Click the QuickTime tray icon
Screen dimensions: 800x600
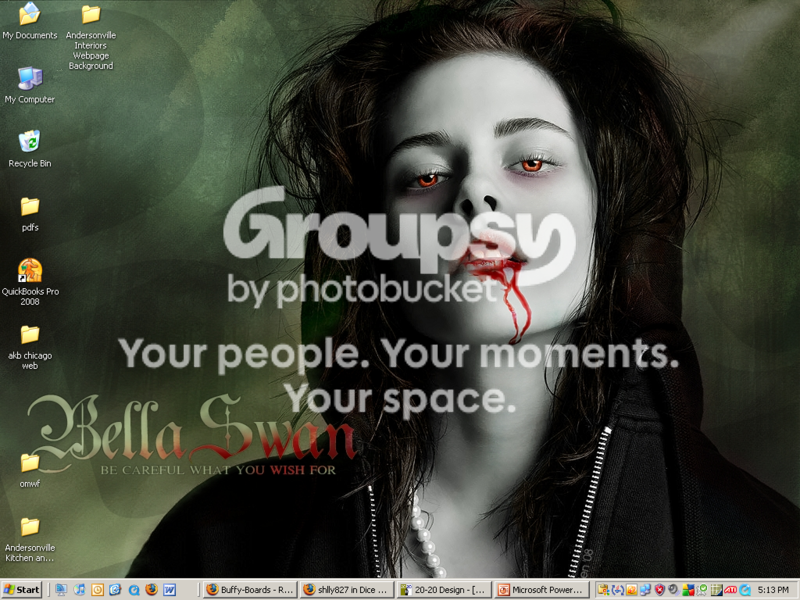click(745, 590)
